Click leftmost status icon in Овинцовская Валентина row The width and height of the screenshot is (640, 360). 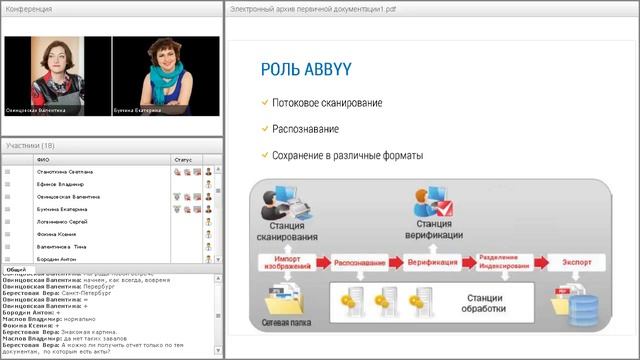[x=177, y=197]
